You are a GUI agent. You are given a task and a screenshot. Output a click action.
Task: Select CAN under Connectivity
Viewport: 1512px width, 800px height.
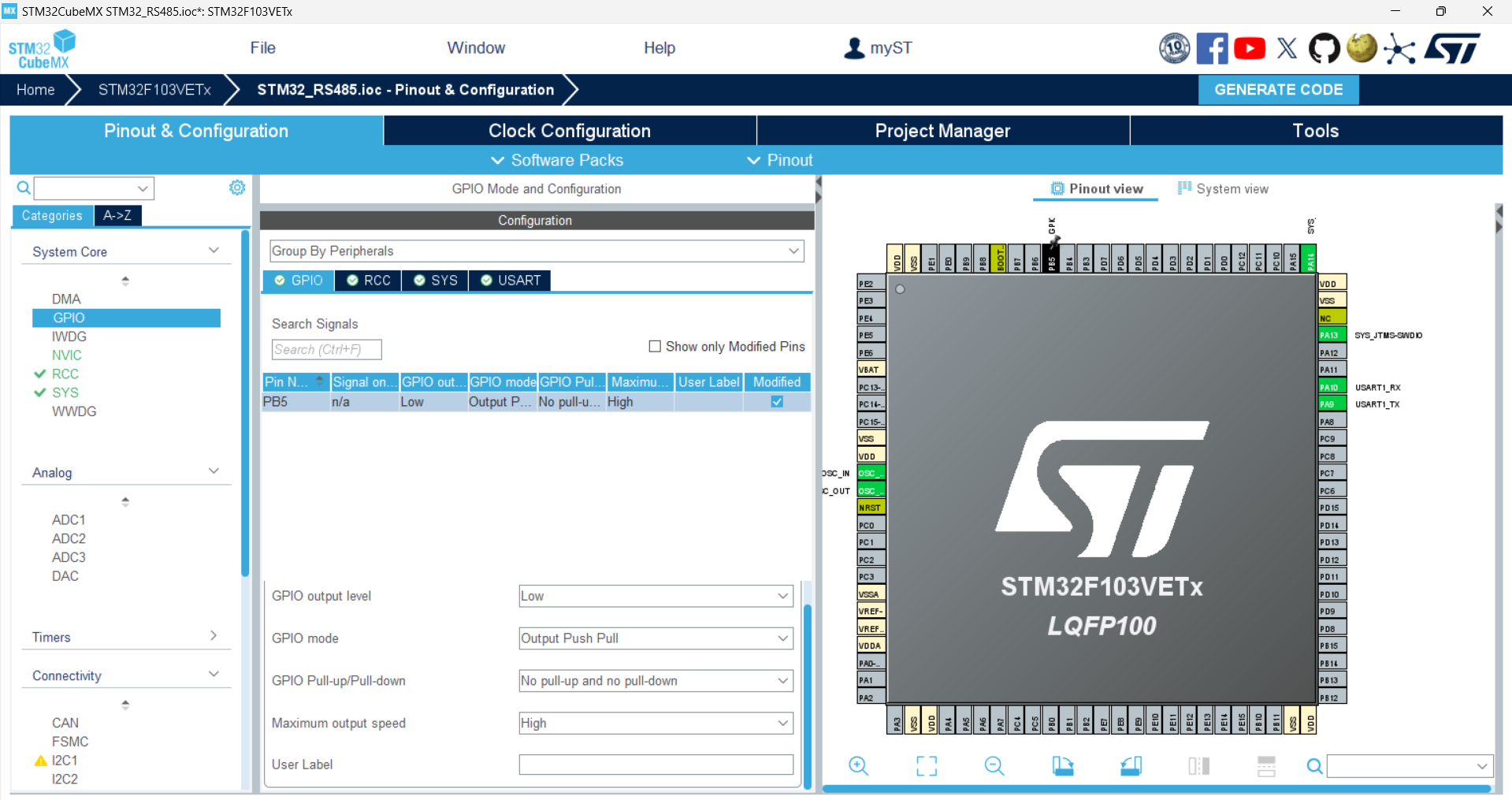pos(65,723)
